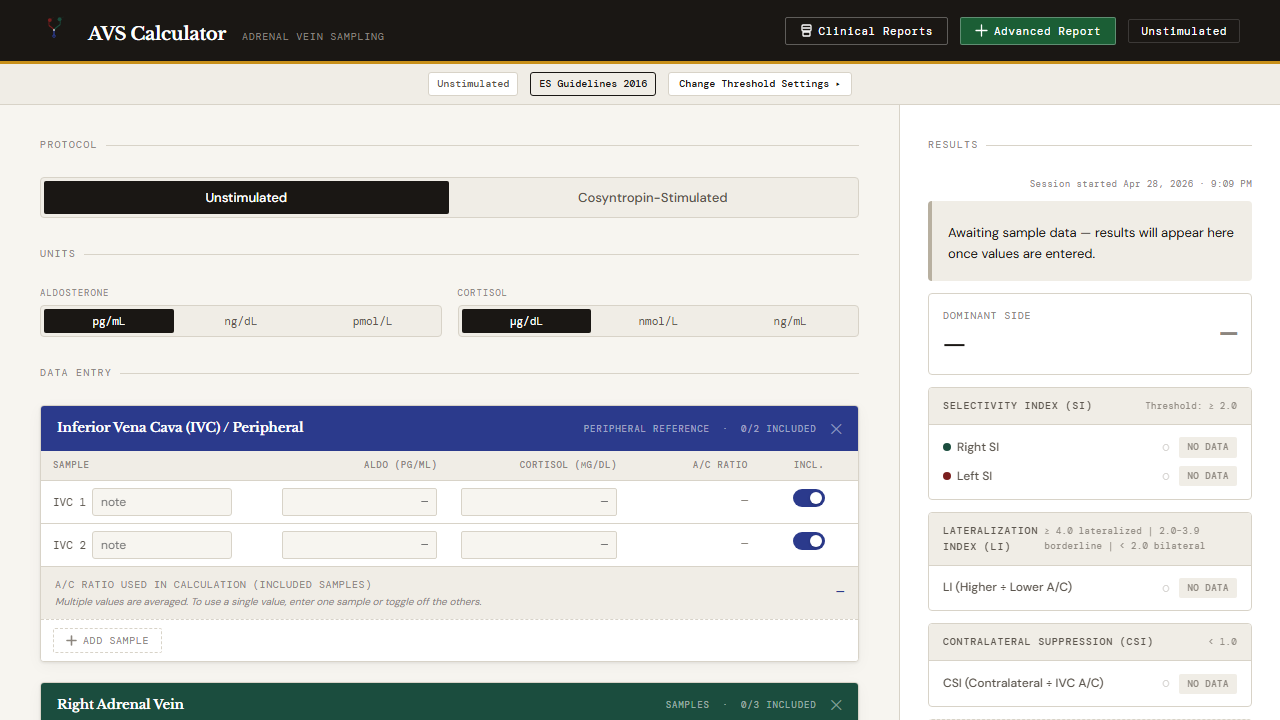Click the Unstimulated badge in the top bar
Image resolution: width=1280 pixels, height=720 pixels.
point(1183,31)
